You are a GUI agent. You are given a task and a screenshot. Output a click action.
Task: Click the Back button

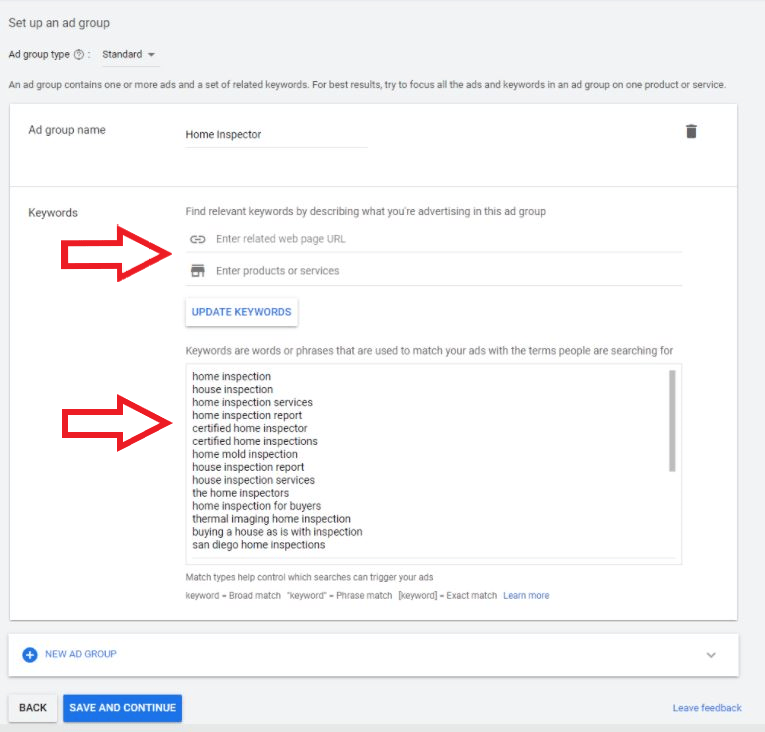click(33, 708)
